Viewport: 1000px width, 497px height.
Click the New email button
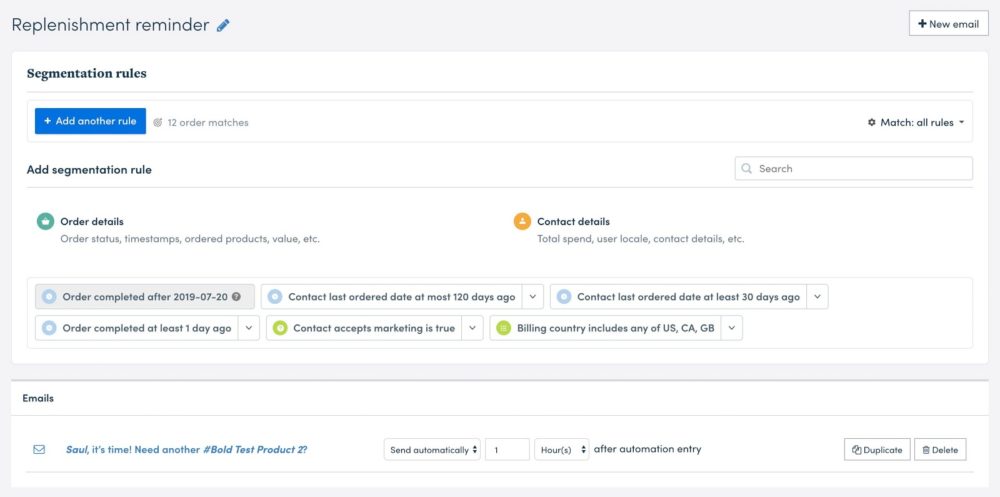[948, 24]
